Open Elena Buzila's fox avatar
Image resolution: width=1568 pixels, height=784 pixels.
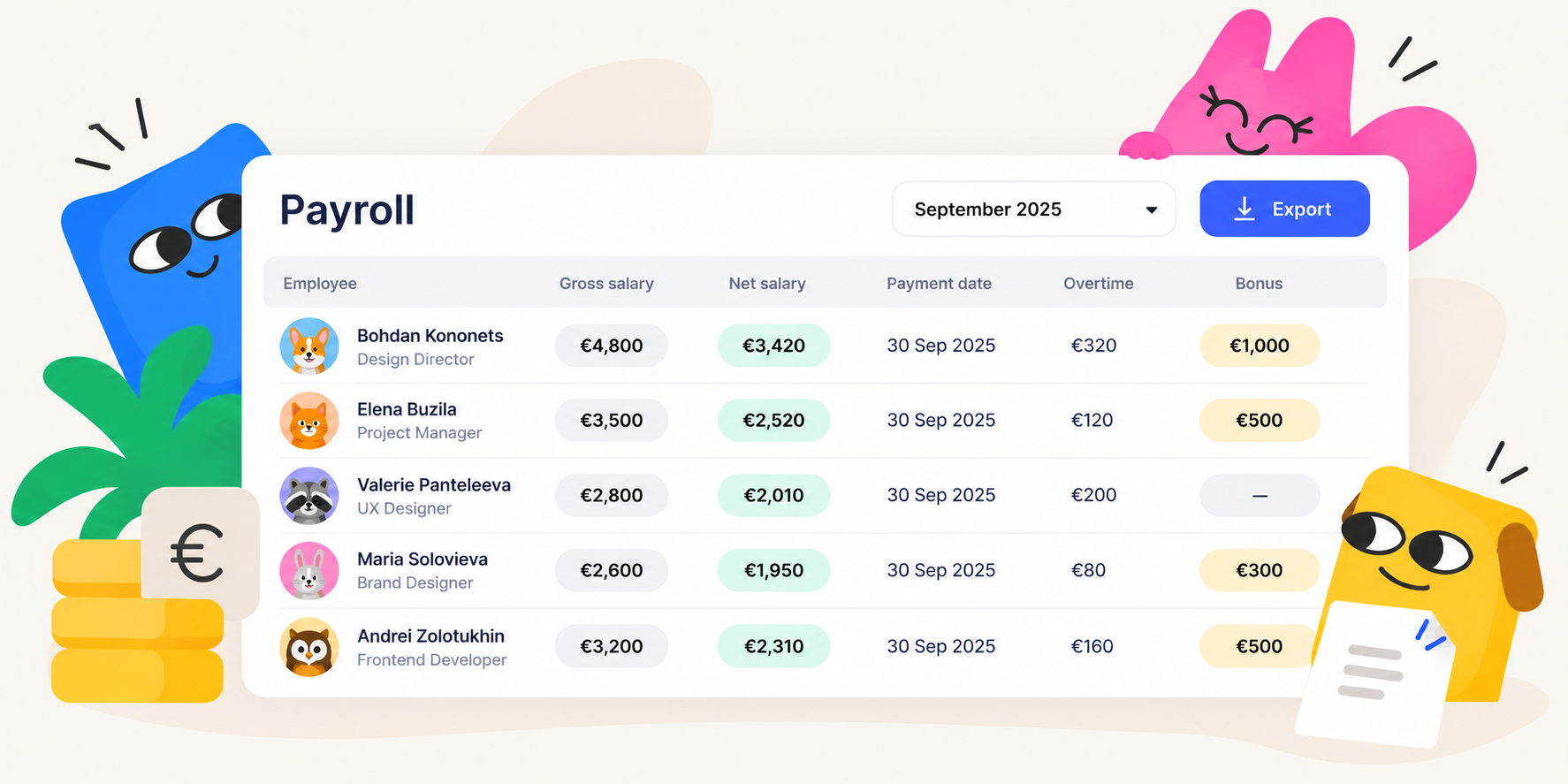[309, 421]
